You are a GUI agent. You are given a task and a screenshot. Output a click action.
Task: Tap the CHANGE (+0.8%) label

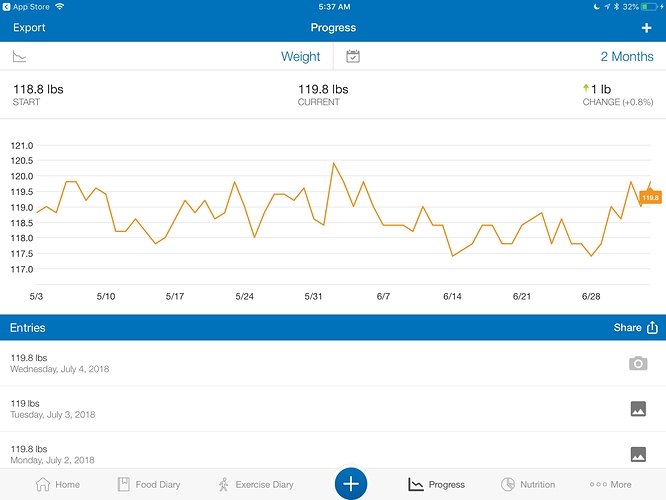[x=618, y=102]
